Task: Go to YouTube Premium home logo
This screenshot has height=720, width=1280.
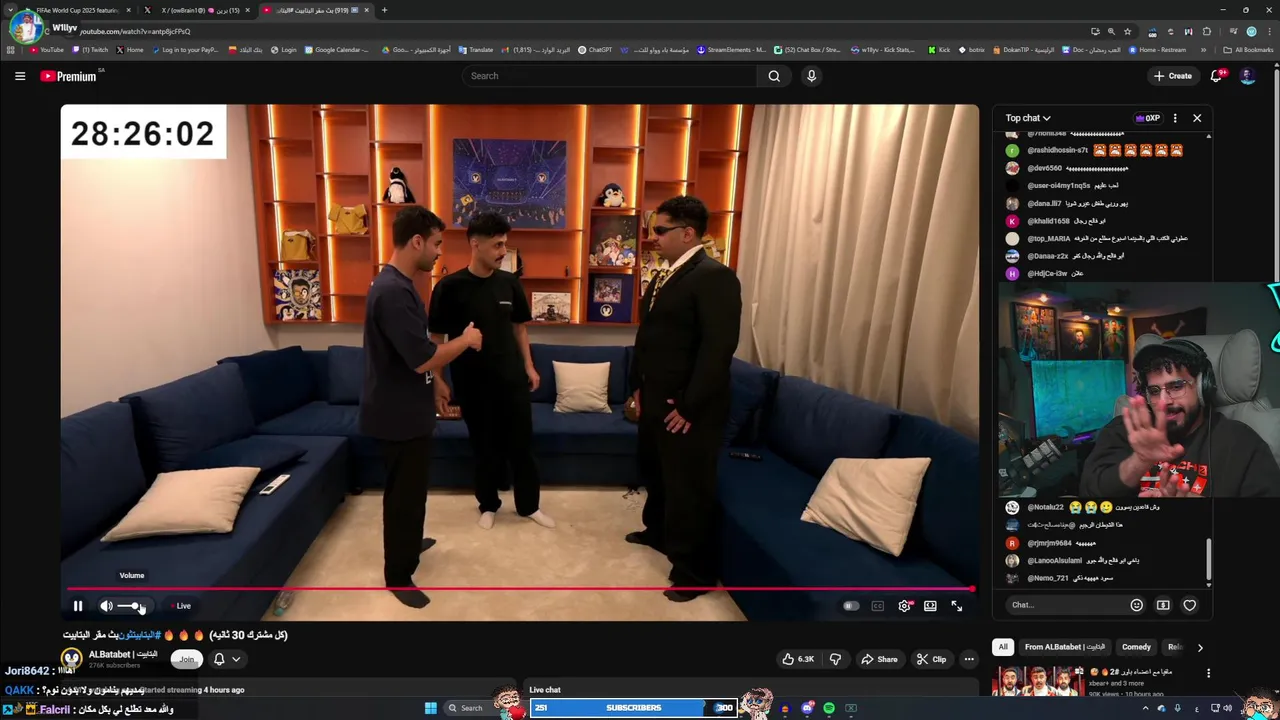Action: tap(69, 76)
